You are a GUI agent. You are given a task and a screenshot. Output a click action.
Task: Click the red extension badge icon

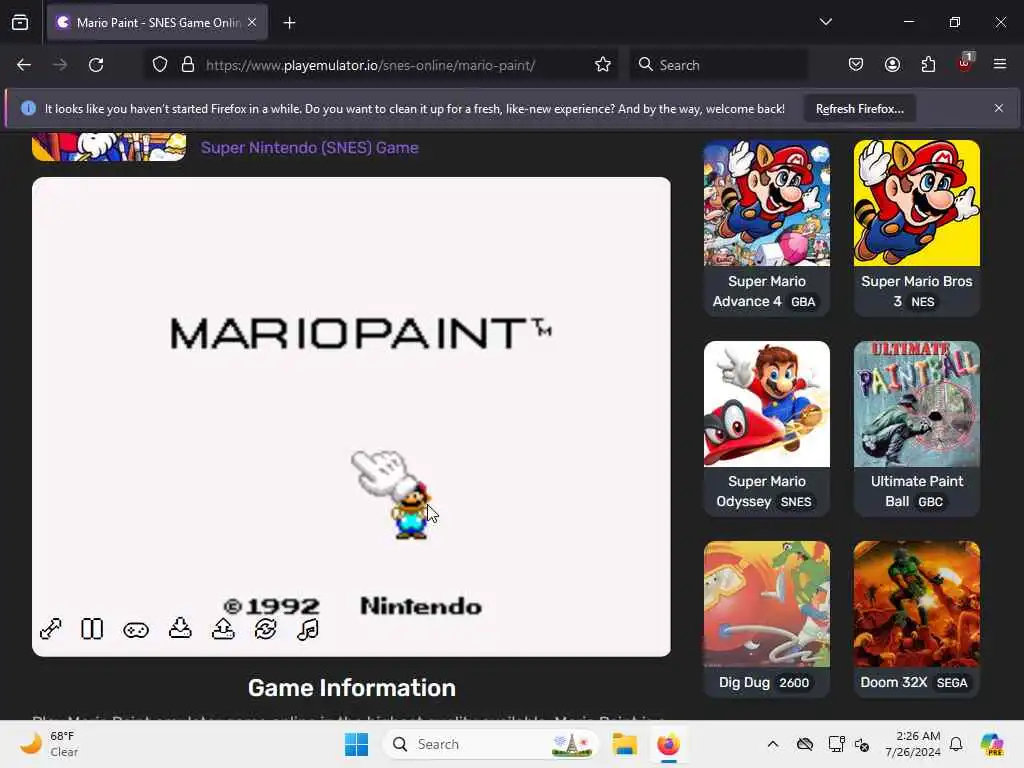965,63
